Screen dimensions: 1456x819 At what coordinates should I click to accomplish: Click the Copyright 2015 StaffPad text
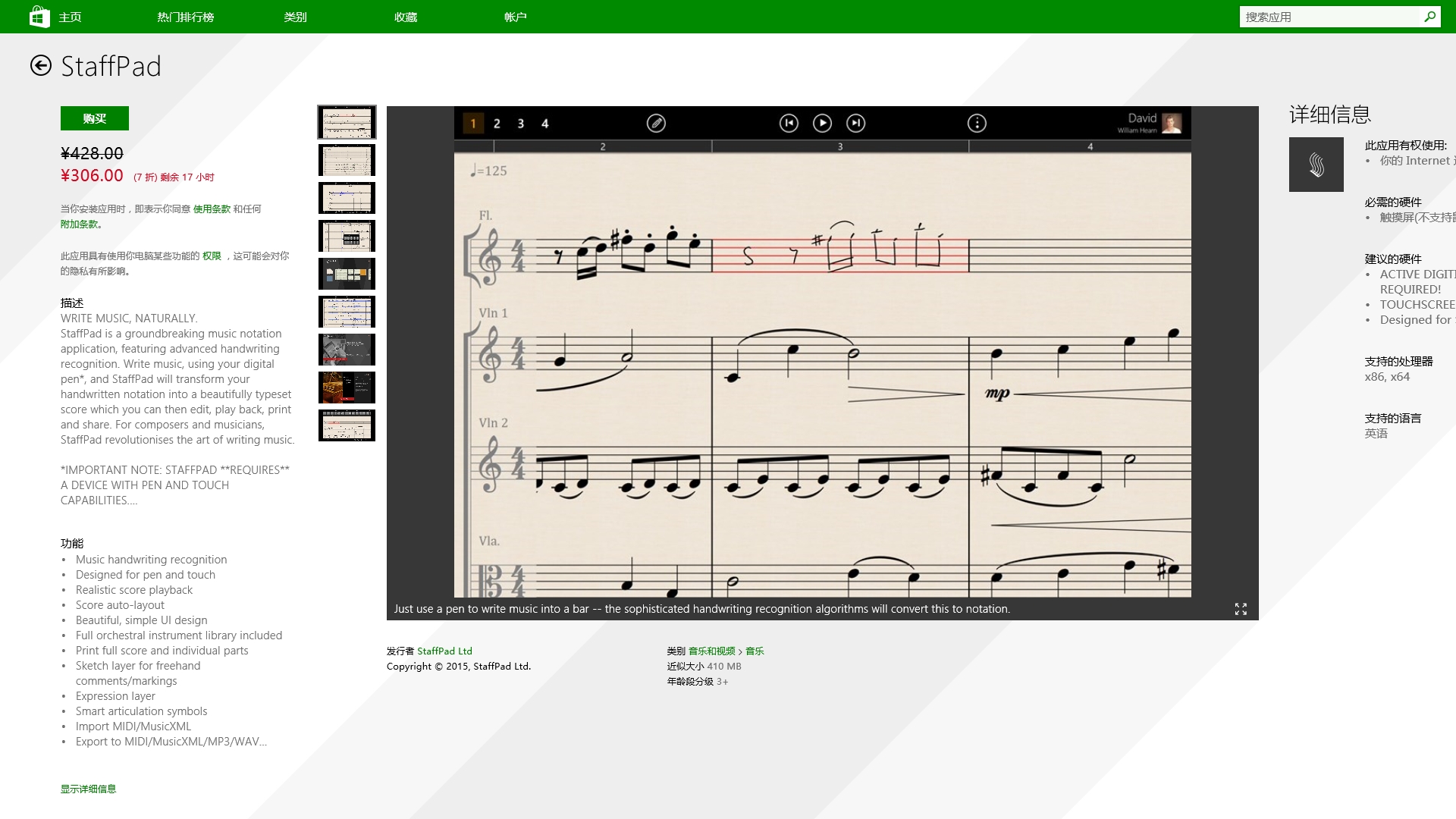click(x=459, y=666)
